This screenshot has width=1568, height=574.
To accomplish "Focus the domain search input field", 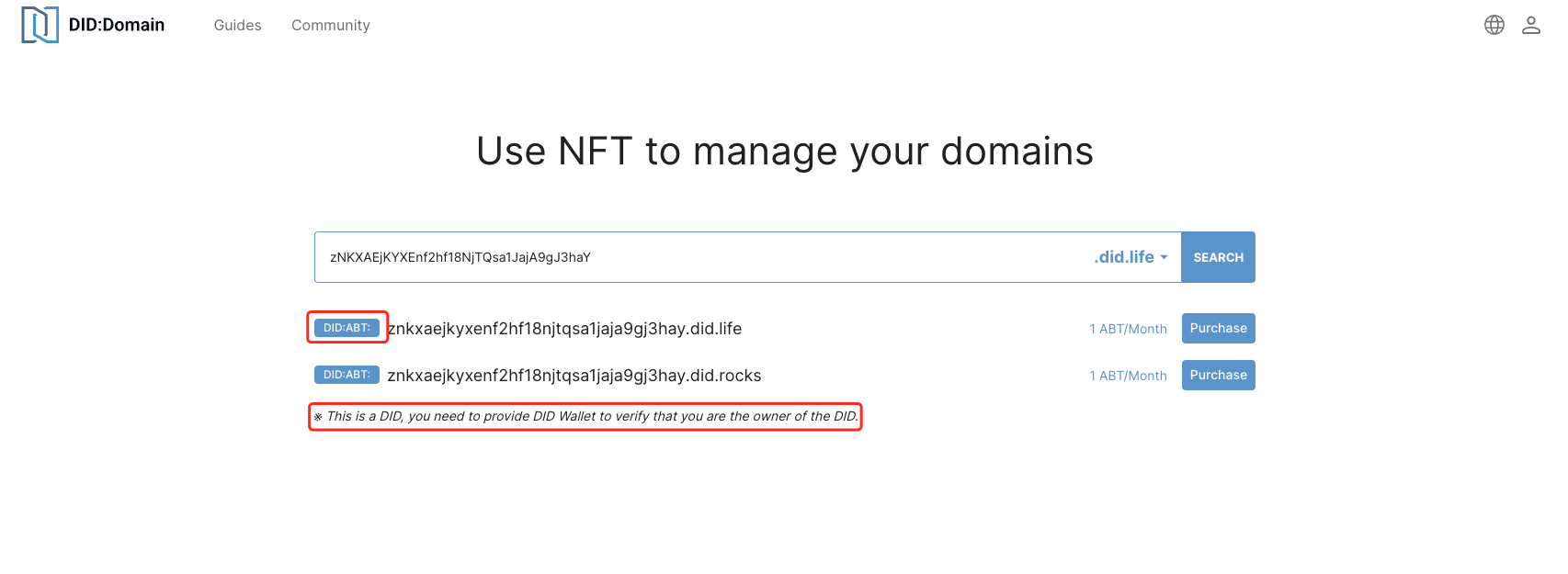I will pyautogui.click(x=699, y=257).
